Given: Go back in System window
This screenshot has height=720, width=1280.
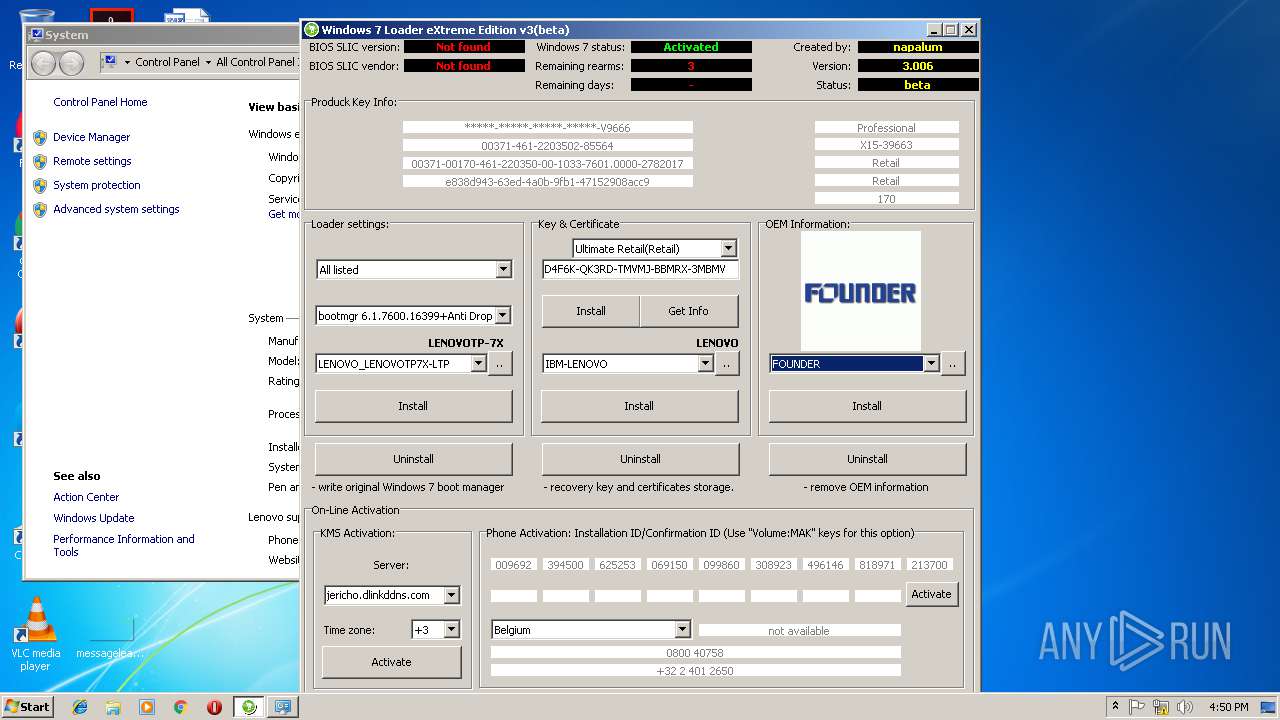Looking at the screenshot, I should (x=43, y=63).
